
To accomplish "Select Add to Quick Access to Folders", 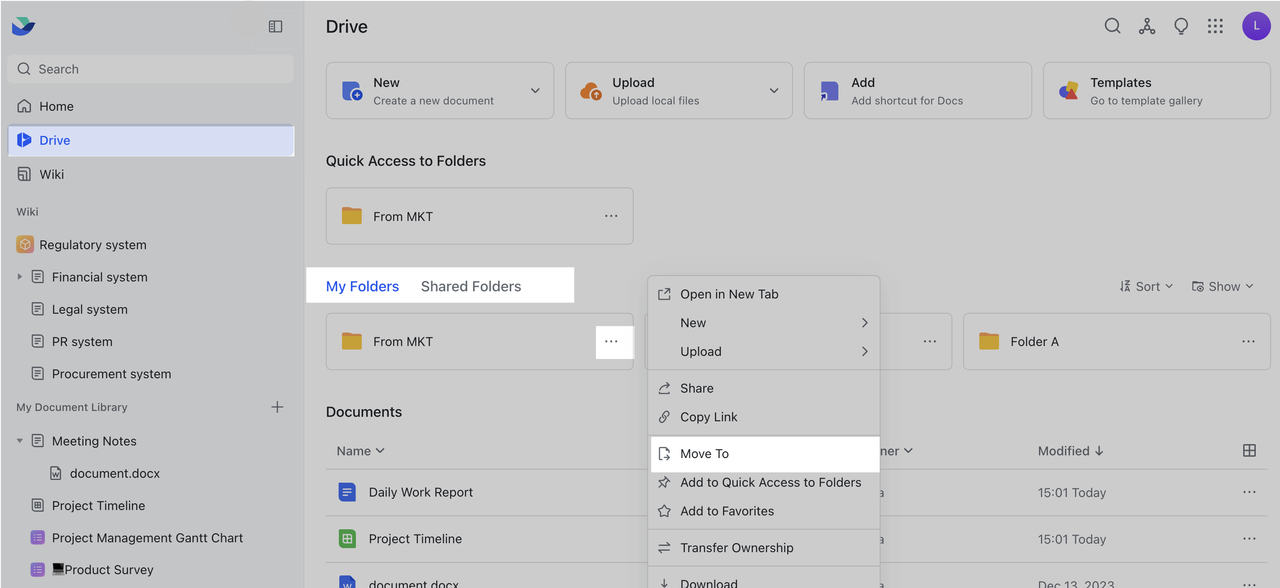I will pyautogui.click(x=764, y=482).
